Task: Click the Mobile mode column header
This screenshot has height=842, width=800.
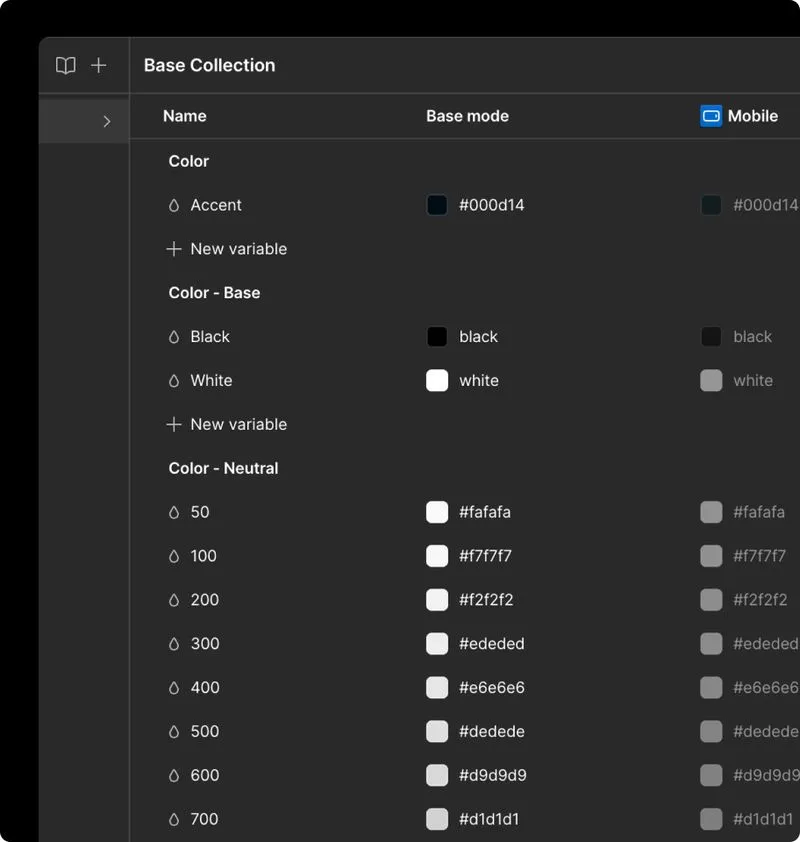Action: (752, 116)
